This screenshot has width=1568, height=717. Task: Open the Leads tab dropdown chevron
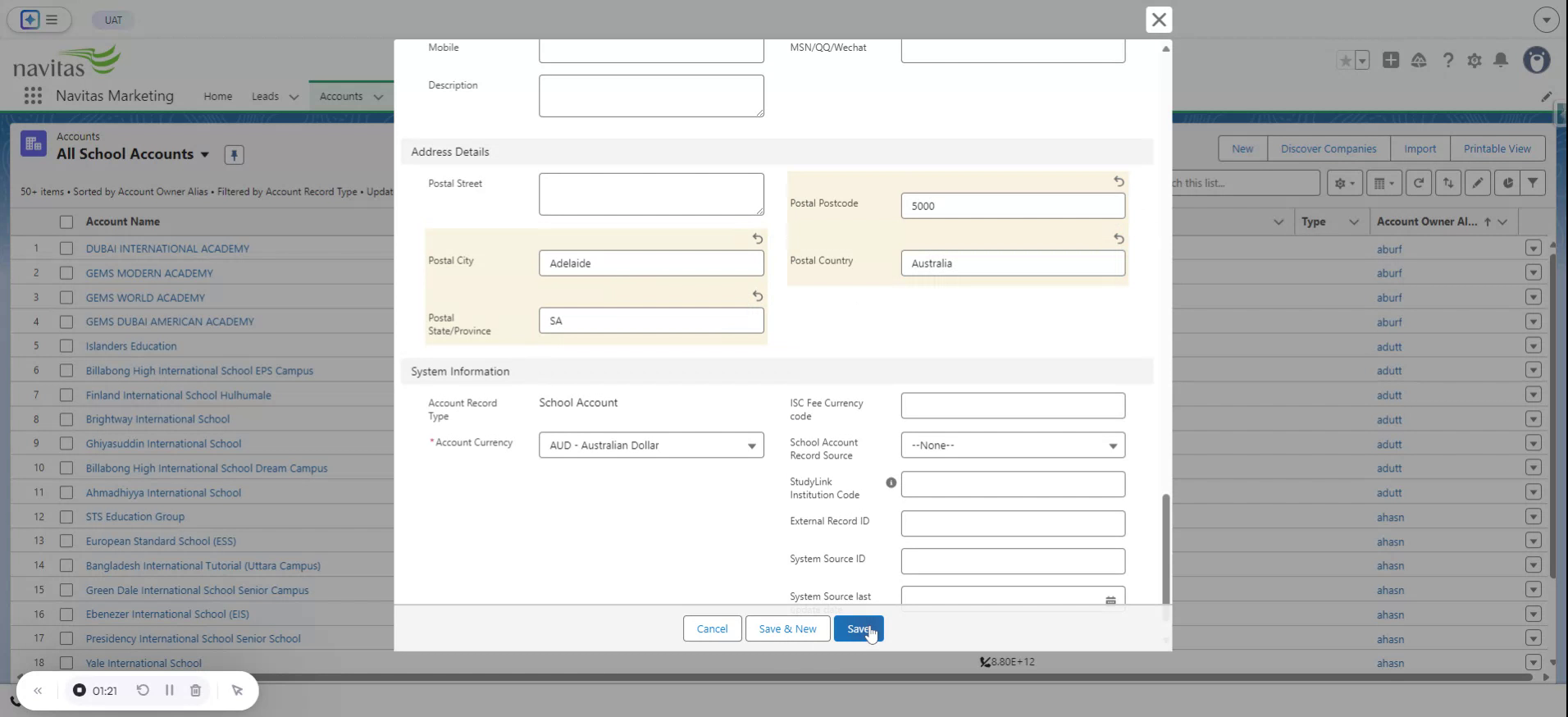point(294,97)
